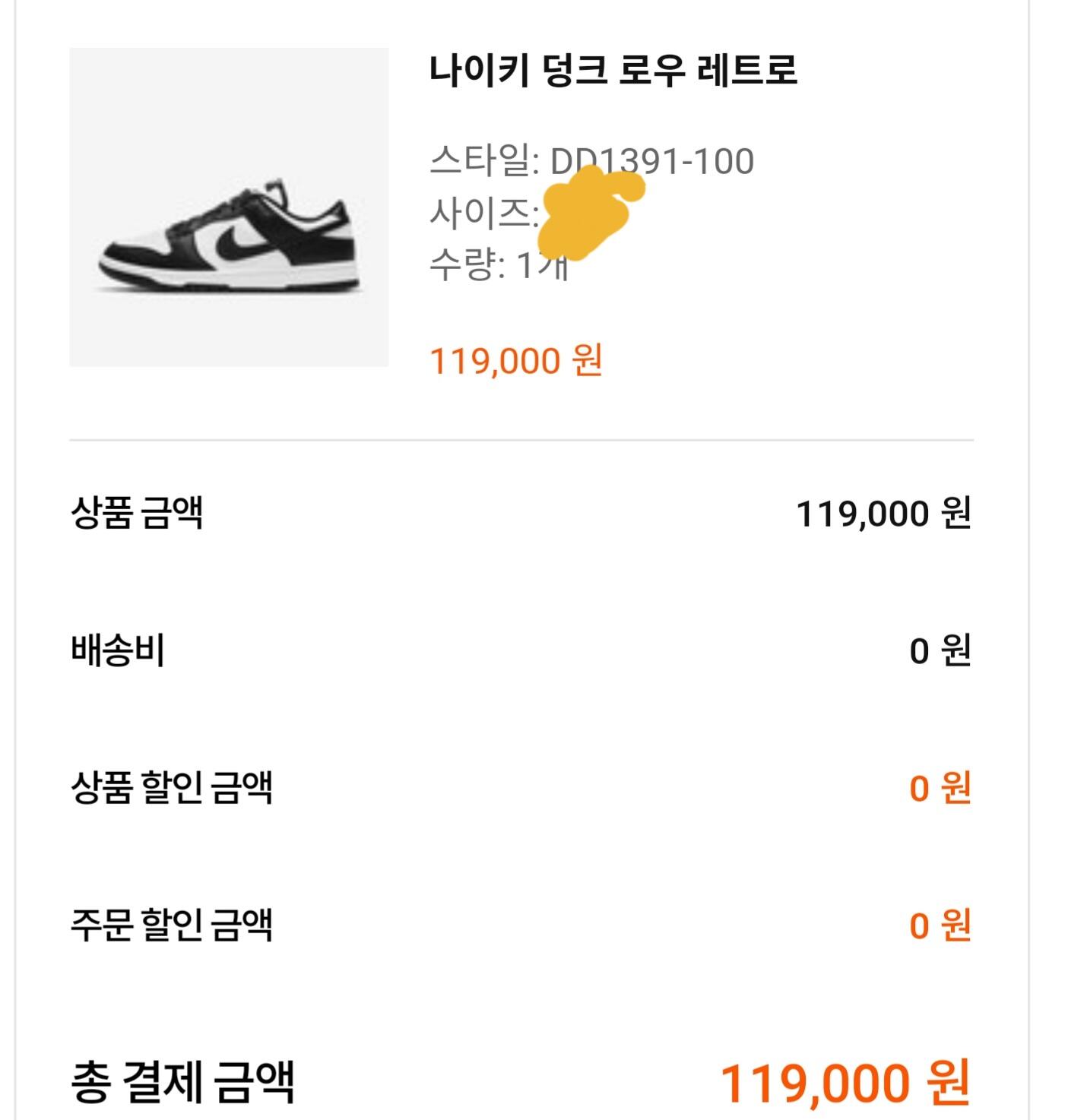Click the 상품 금액 label
This screenshot has width=1068, height=1120.
[x=137, y=513]
